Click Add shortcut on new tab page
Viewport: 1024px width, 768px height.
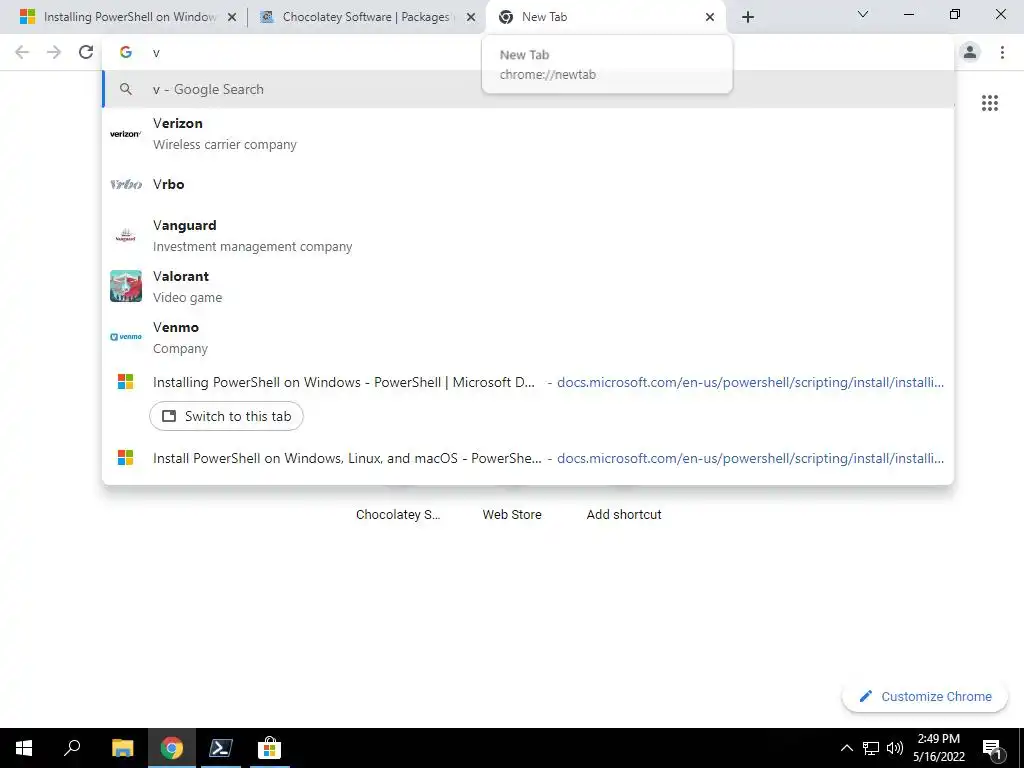pyautogui.click(x=624, y=515)
